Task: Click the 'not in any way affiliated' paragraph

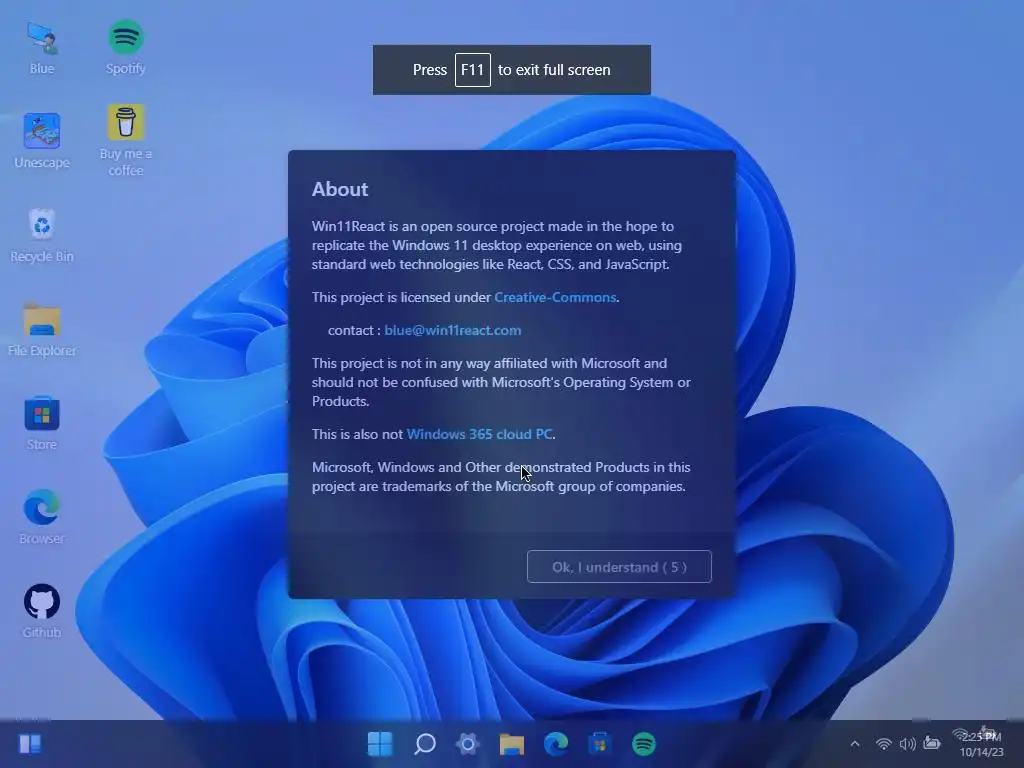Action: click(501, 382)
